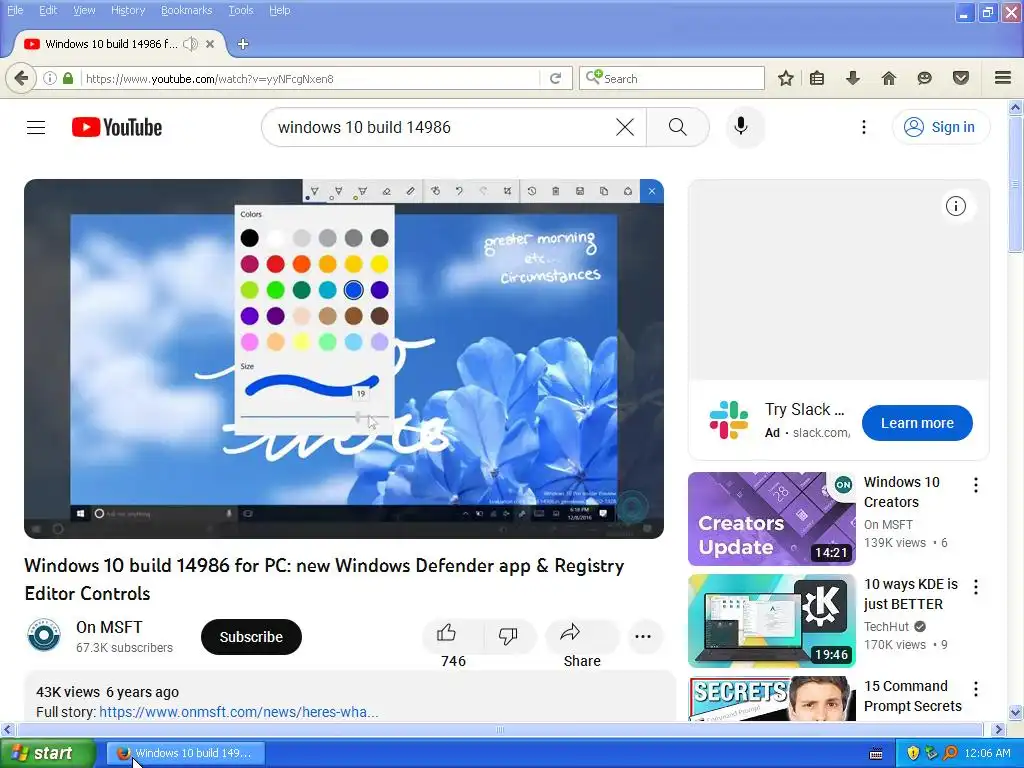The image size is (1024, 768).
Task: Open the Try Slack ad title
Action: point(804,409)
